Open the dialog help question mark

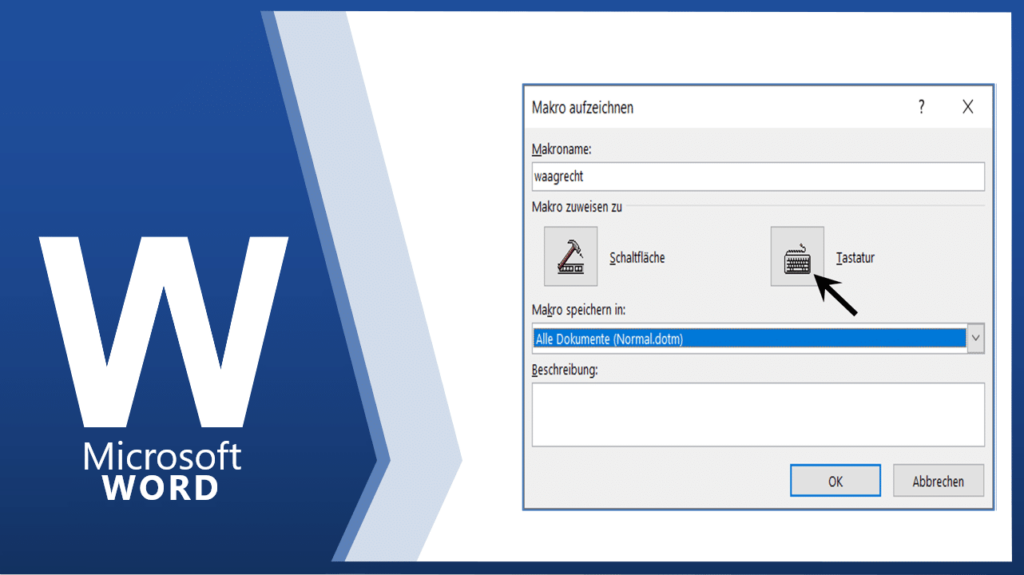click(x=921, y=107)
